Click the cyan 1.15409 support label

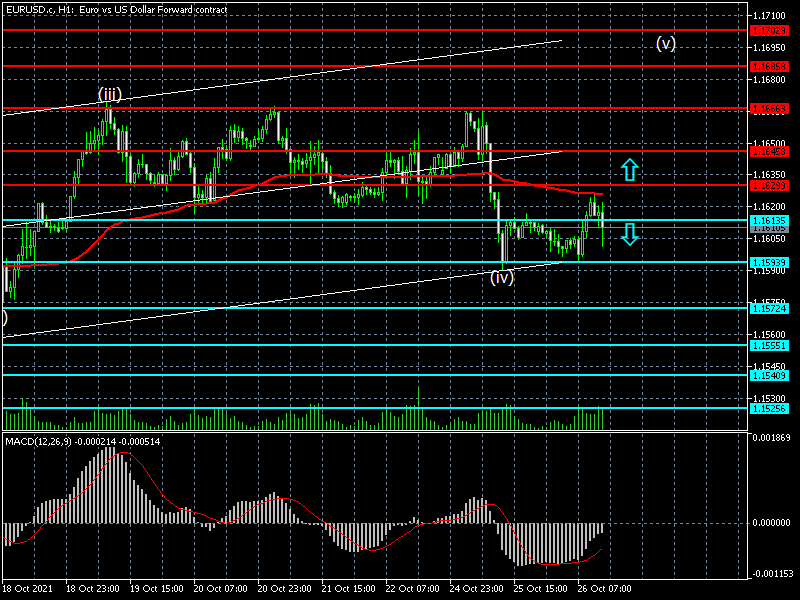point(769,375)
